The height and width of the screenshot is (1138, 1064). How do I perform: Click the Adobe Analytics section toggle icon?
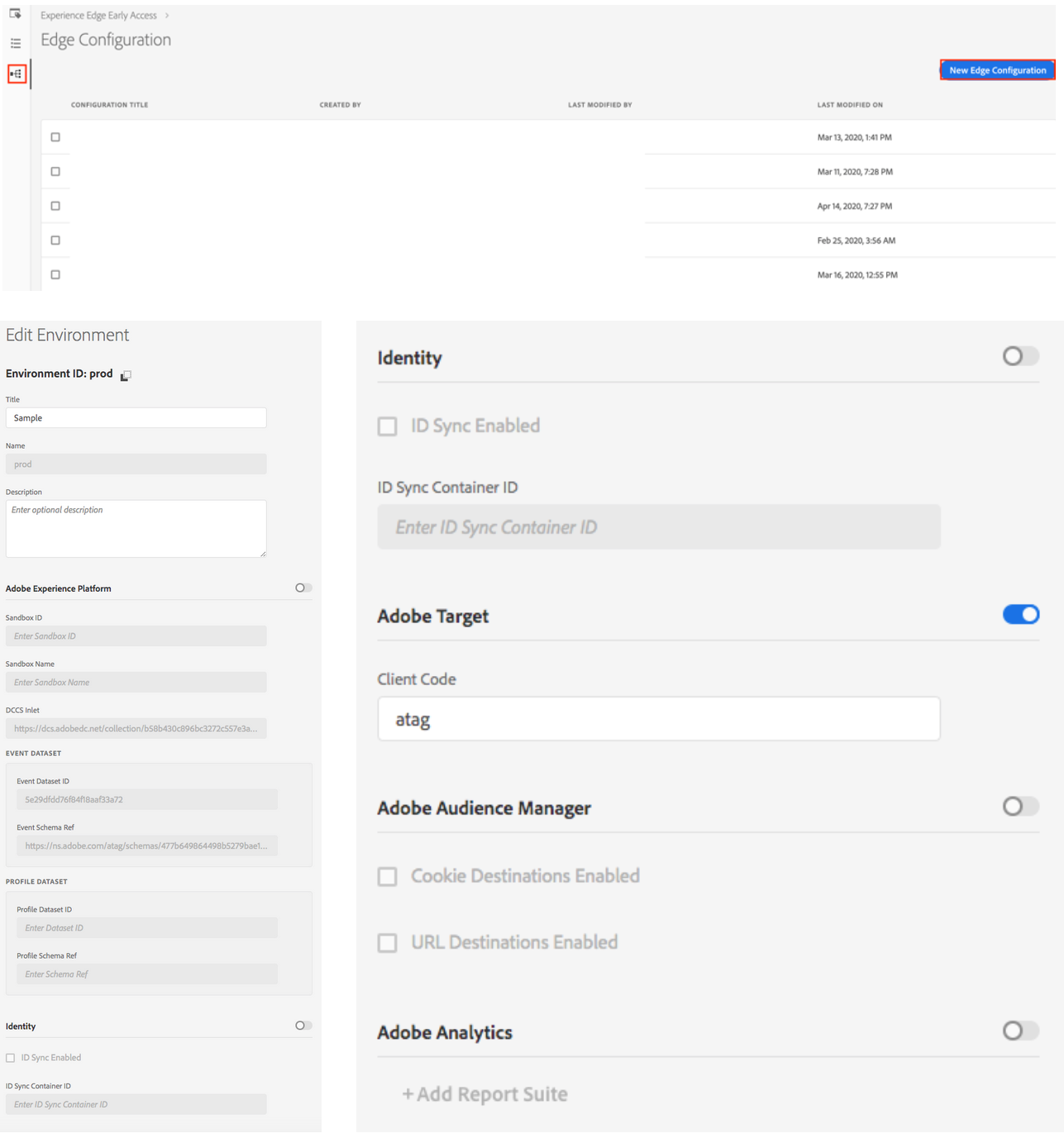(x=1020, y=1031)
